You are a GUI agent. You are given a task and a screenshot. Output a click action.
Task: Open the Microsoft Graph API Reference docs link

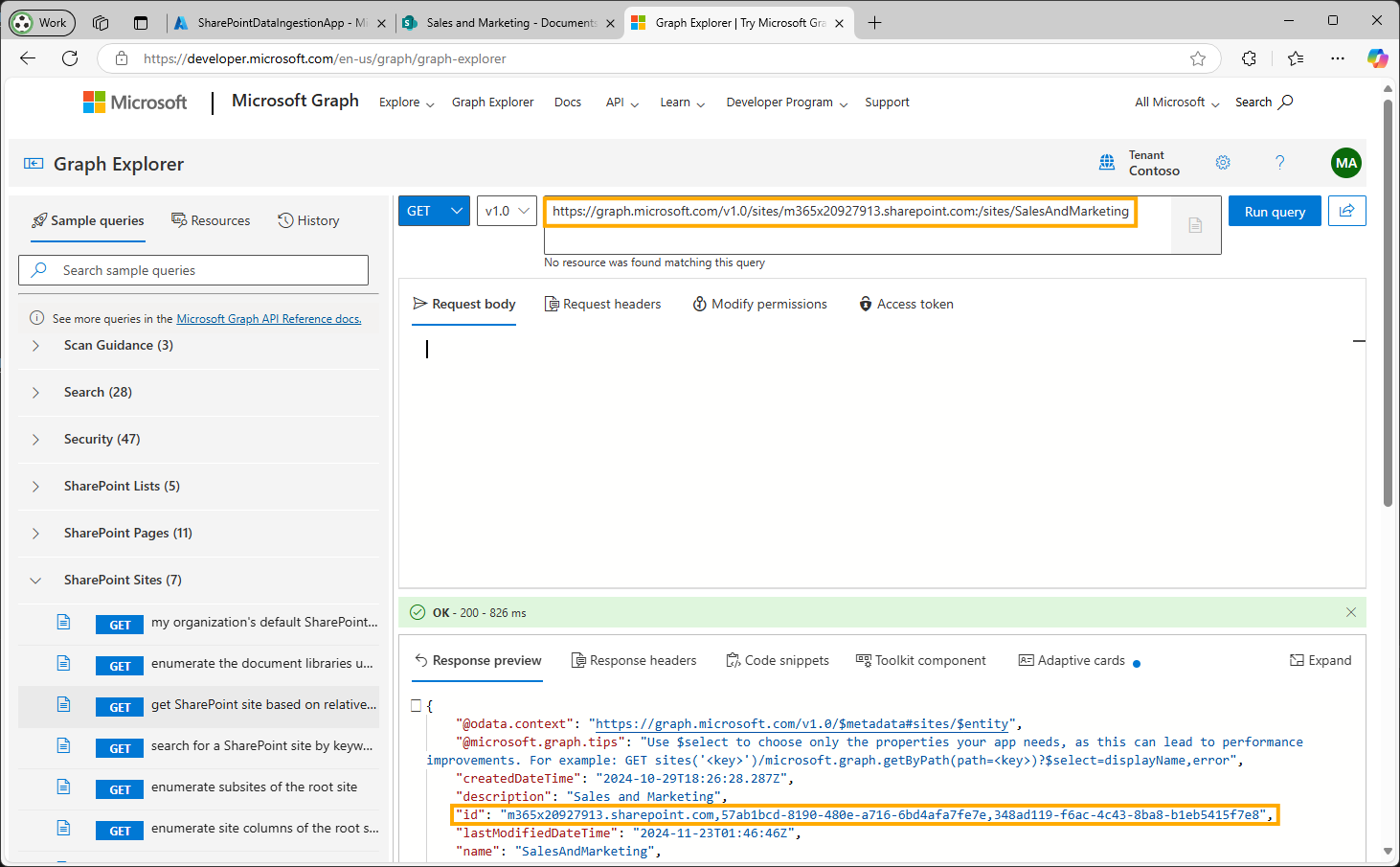[x=268, y=318]
